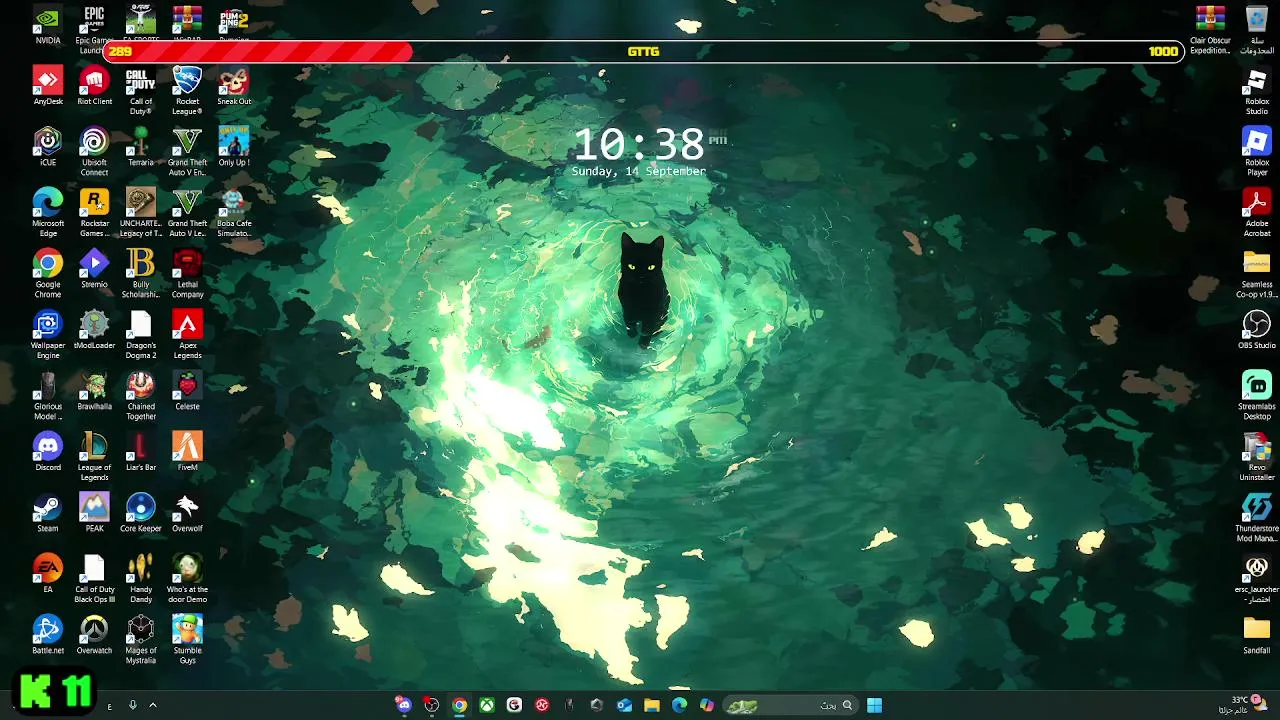The width and height of the screenshot is (1280, 720).
Task: Select the Overwolf desktop icon
Action: click(x=187, y=513)
